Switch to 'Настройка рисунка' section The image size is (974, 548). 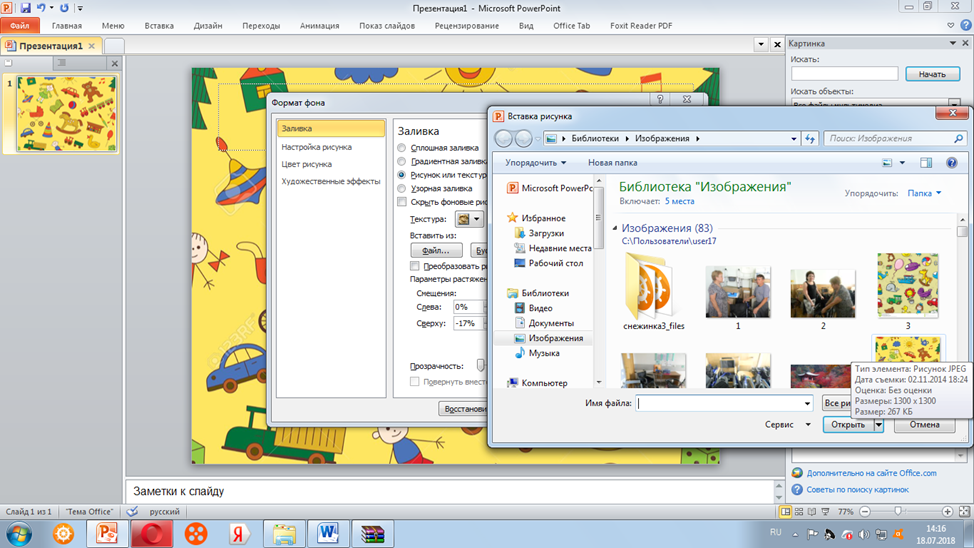coord(316,147)
